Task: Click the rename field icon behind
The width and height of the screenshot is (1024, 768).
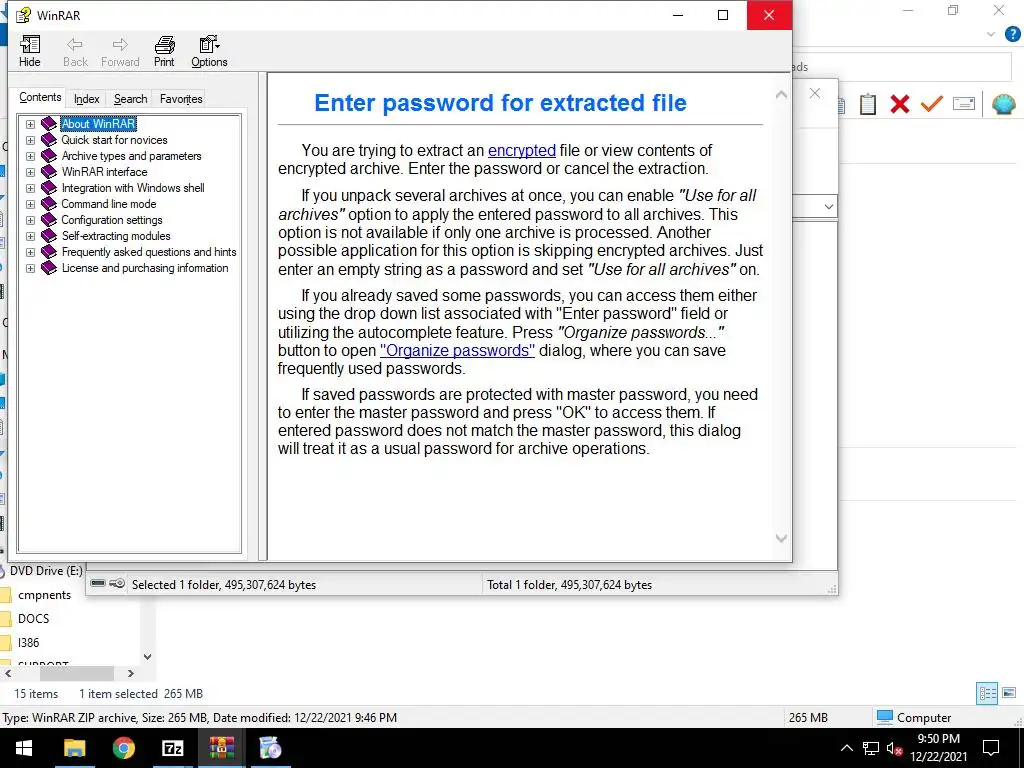Action: (963, 104)
